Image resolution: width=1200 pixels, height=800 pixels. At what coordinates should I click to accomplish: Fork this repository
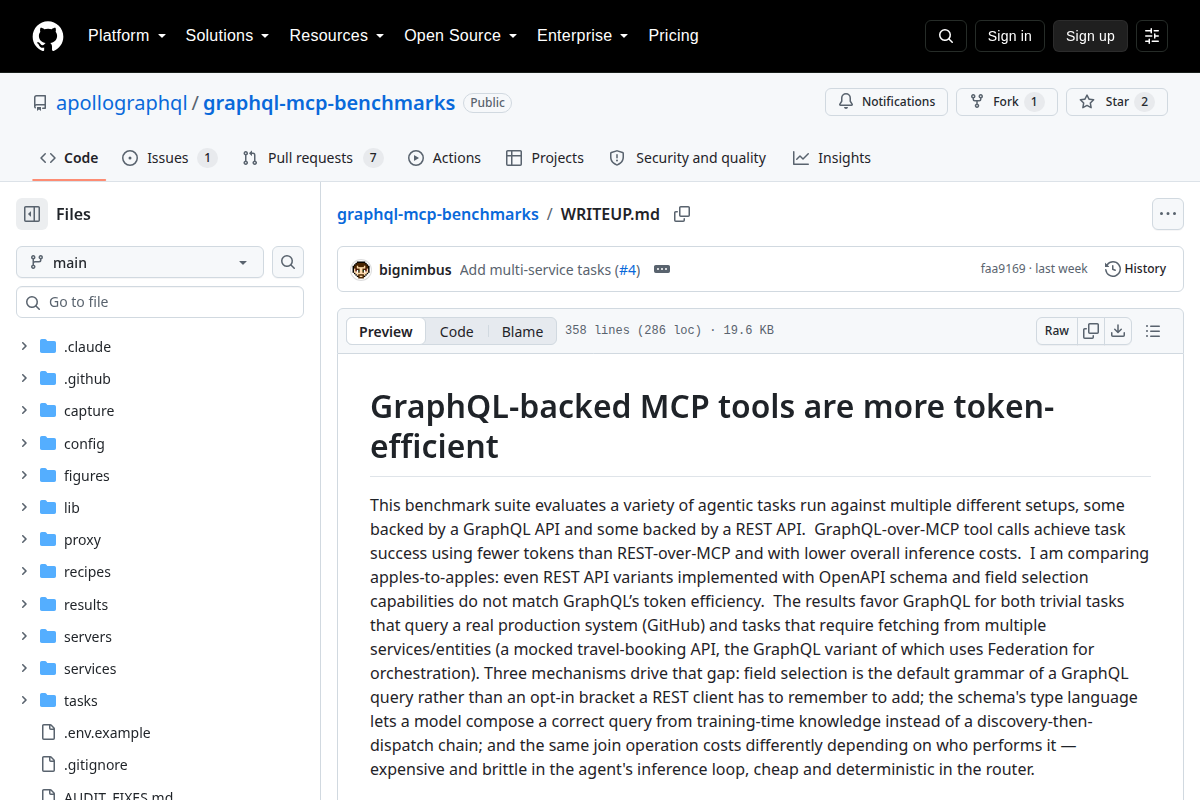tap(1006, 102)
